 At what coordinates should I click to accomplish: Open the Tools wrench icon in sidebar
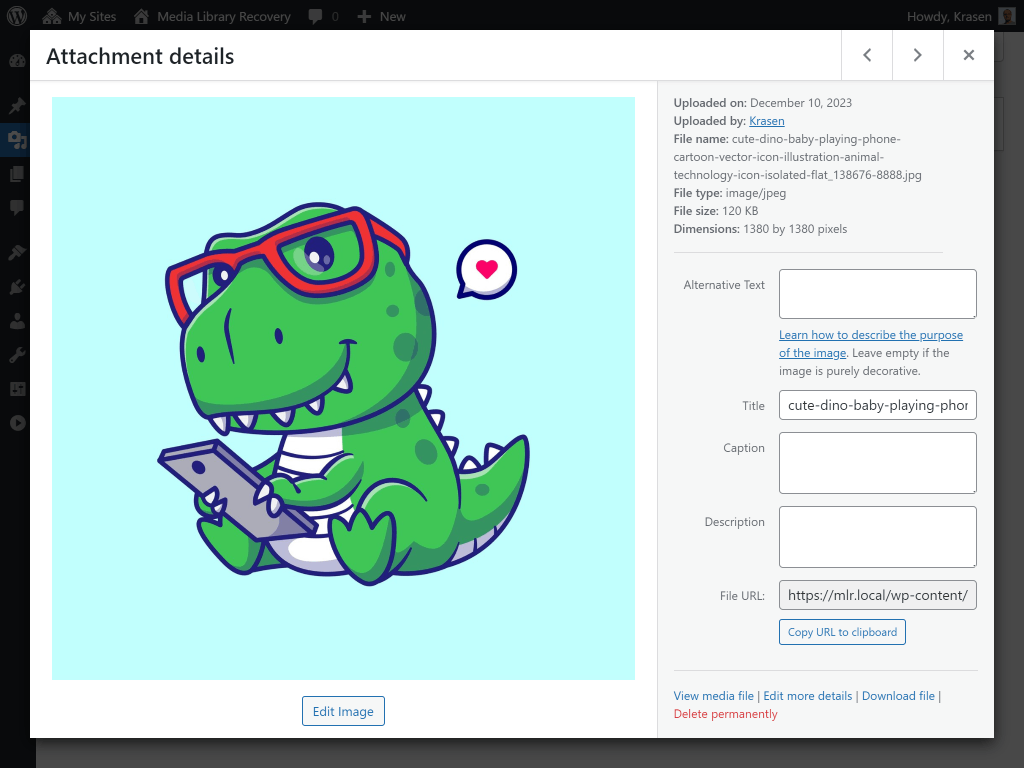(17, 355)
